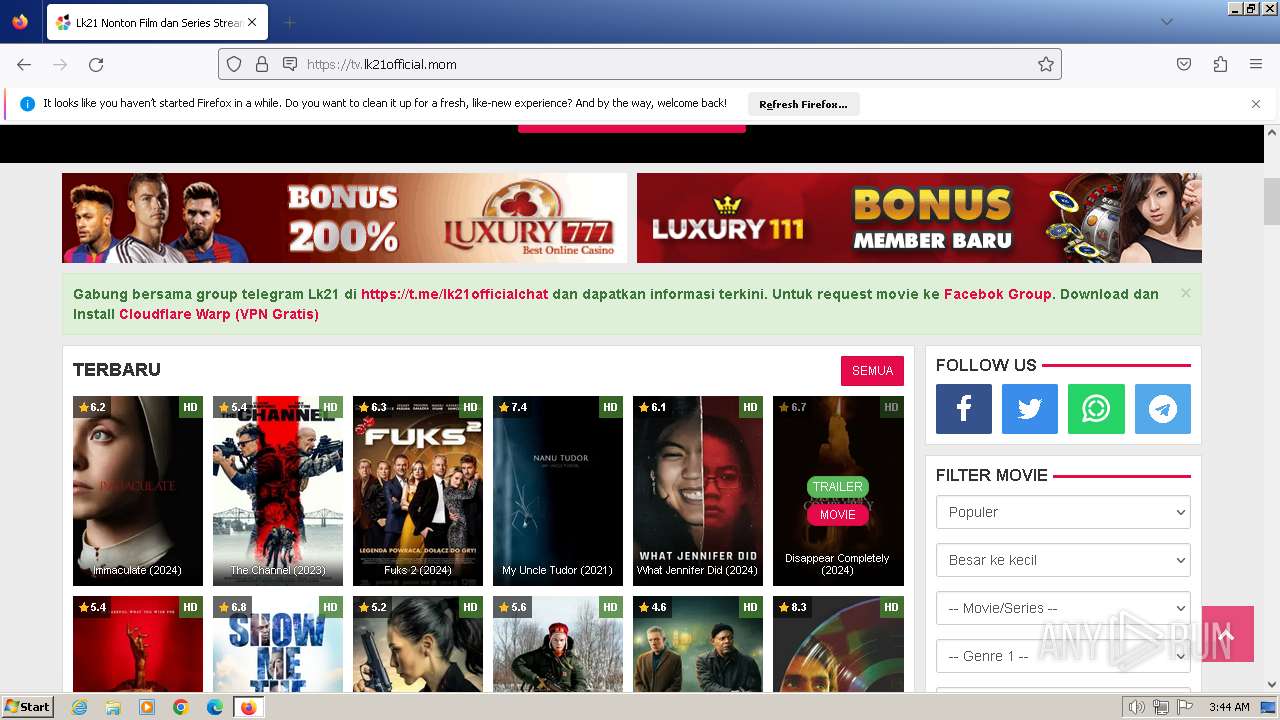Screen dimensions: 1280x720
Task: Open the My Uncle Tudor (2021) poster
Action: pos(558,491)
